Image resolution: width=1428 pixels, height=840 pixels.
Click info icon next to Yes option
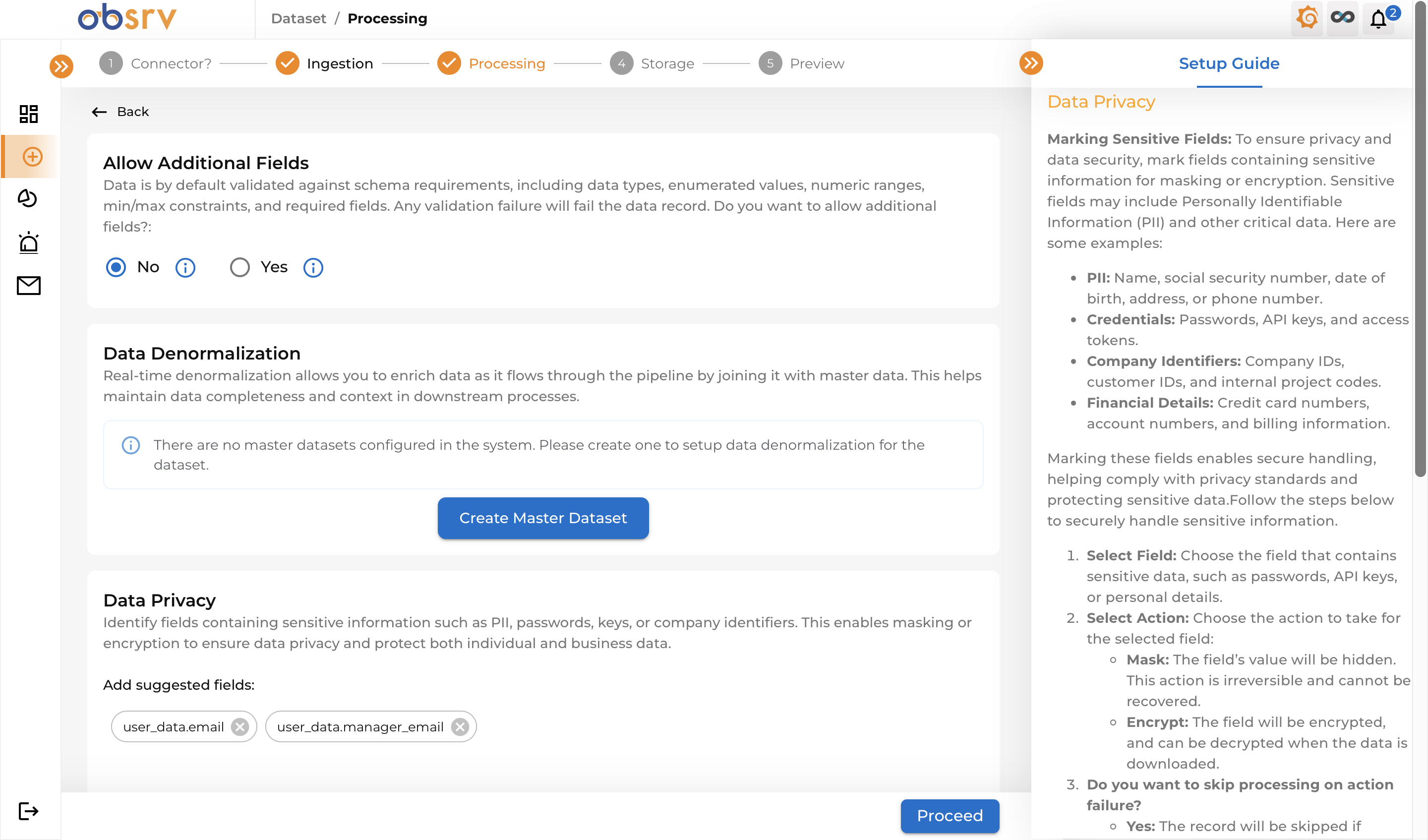[x=313, y=268]
